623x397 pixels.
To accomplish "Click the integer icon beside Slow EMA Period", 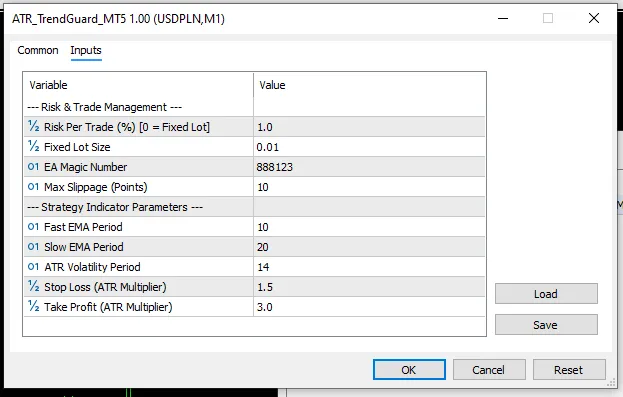I will (x=33, y=246).
